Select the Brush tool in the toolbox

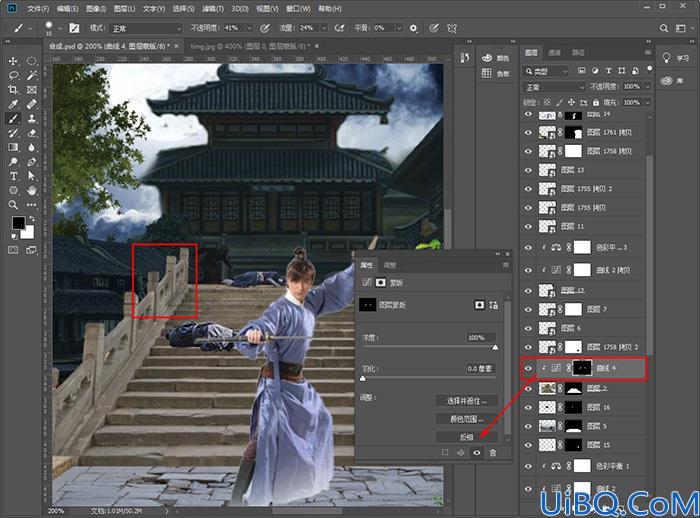pyautogui.click(x=13, y=119)
